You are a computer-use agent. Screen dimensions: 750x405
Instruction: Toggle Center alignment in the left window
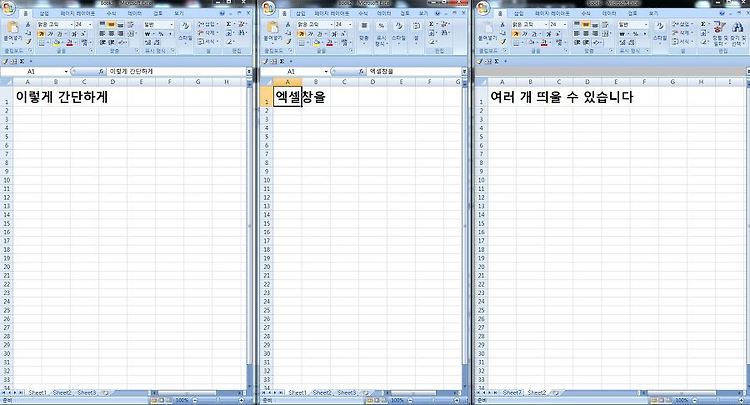(x=111, y=33)
